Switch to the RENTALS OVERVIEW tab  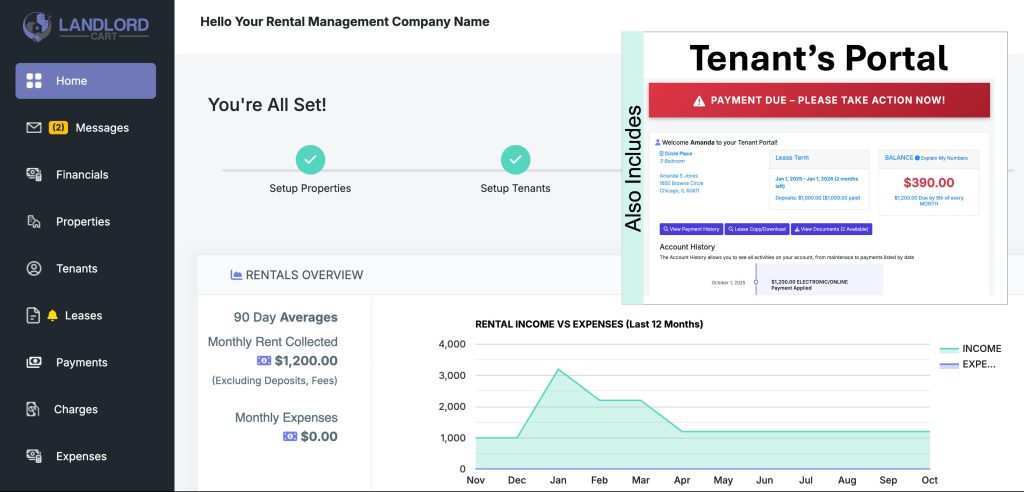(296, 275)
